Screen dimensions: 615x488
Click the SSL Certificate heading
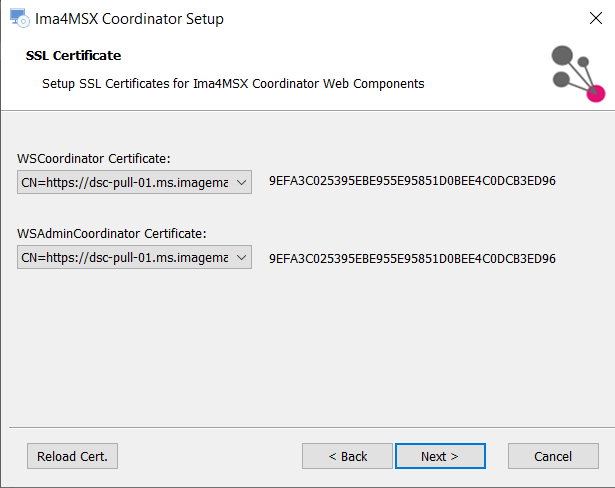(x=73, y=56)
